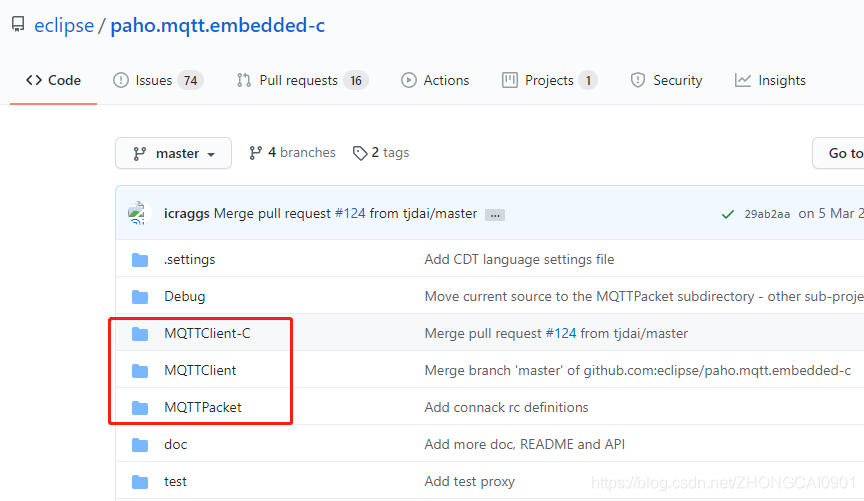Open the commit message 'Merge pull request'
The width and height of the screenshot is (864, 501).
[272, 213]
